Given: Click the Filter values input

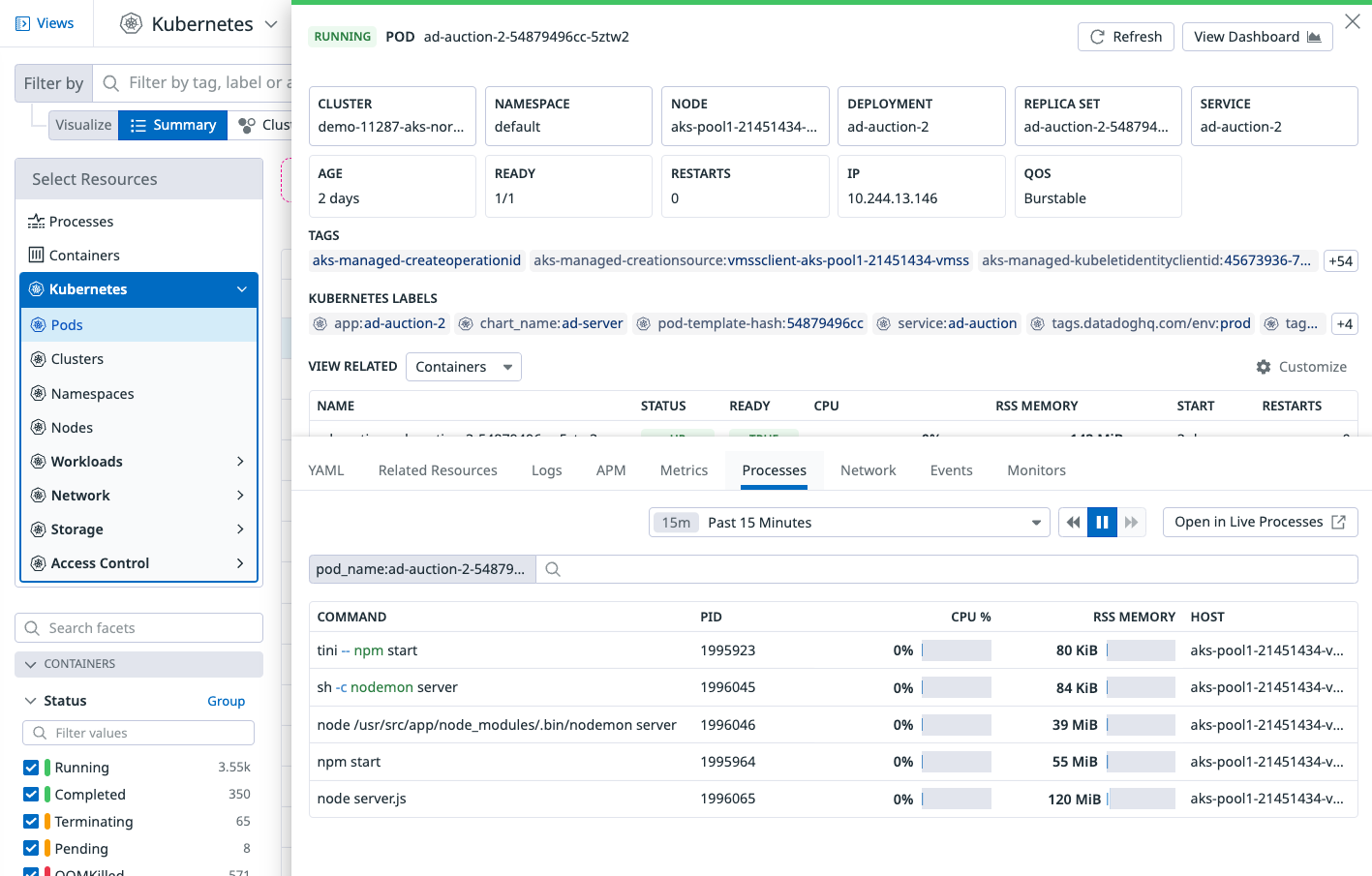Looking at the screenshot, I should click(x=138, y=733).
